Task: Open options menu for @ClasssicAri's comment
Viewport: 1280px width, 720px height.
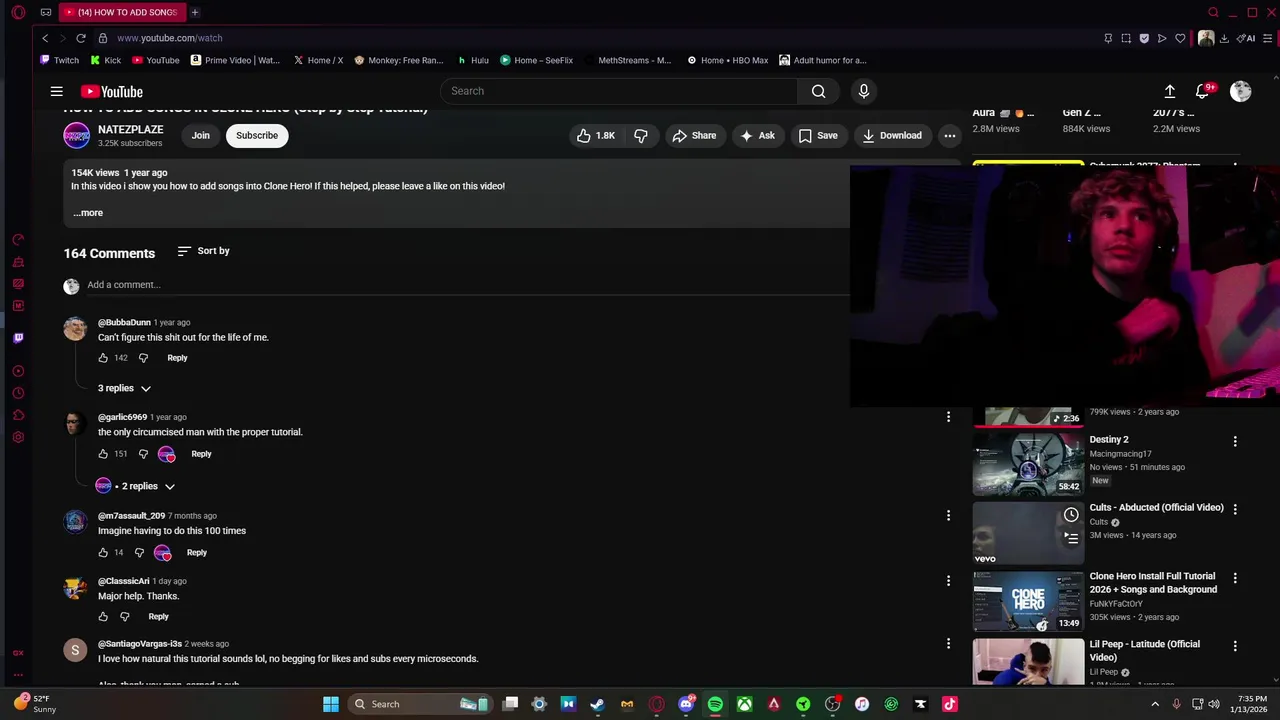Action: [948, 581]
